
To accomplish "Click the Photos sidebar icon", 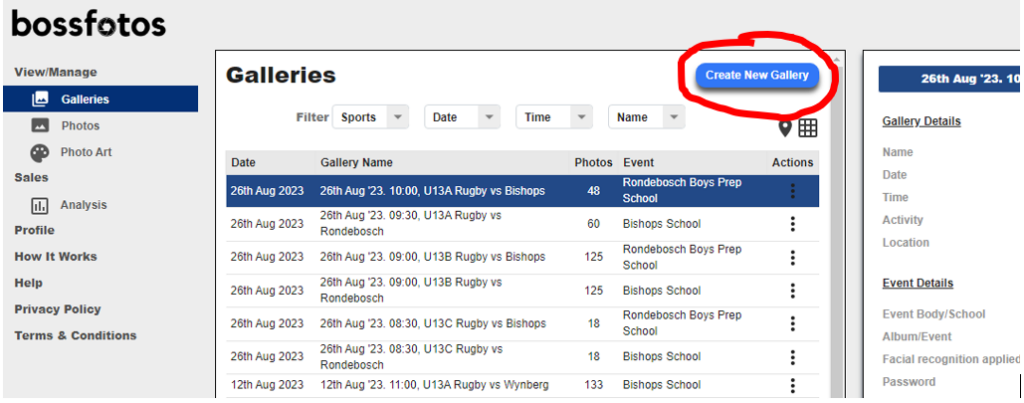I will point(41,126).
